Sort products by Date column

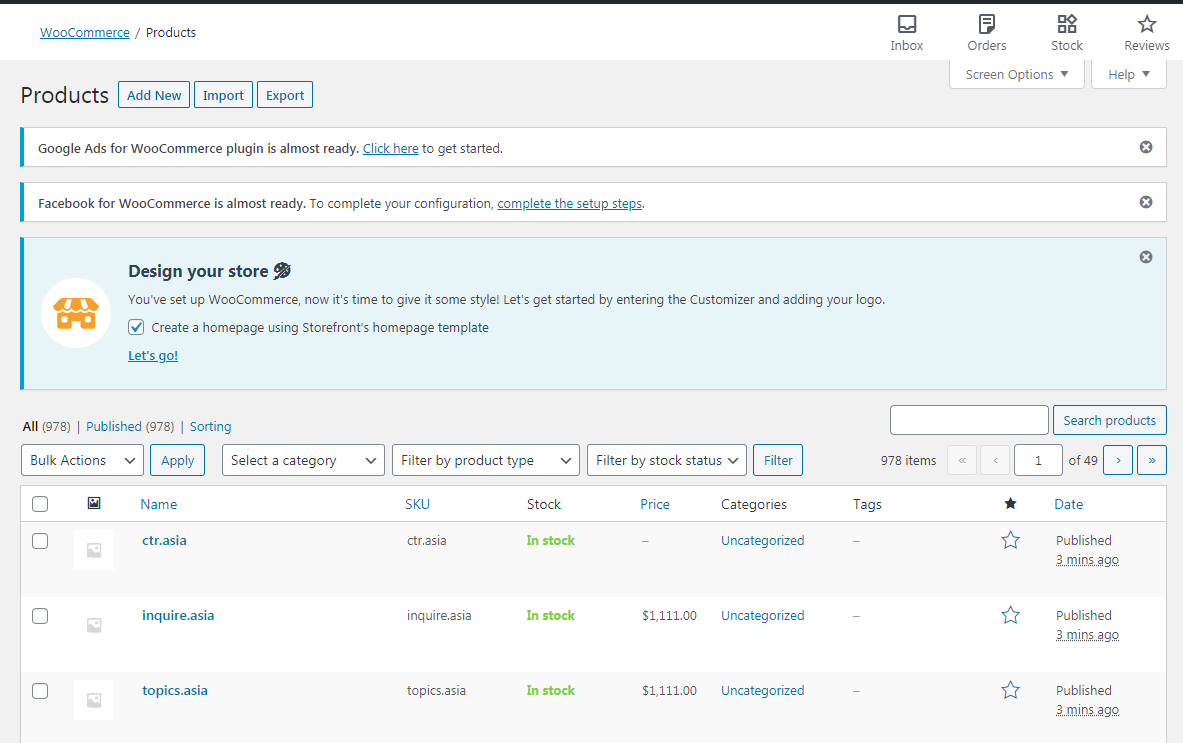coord(1068,504)
